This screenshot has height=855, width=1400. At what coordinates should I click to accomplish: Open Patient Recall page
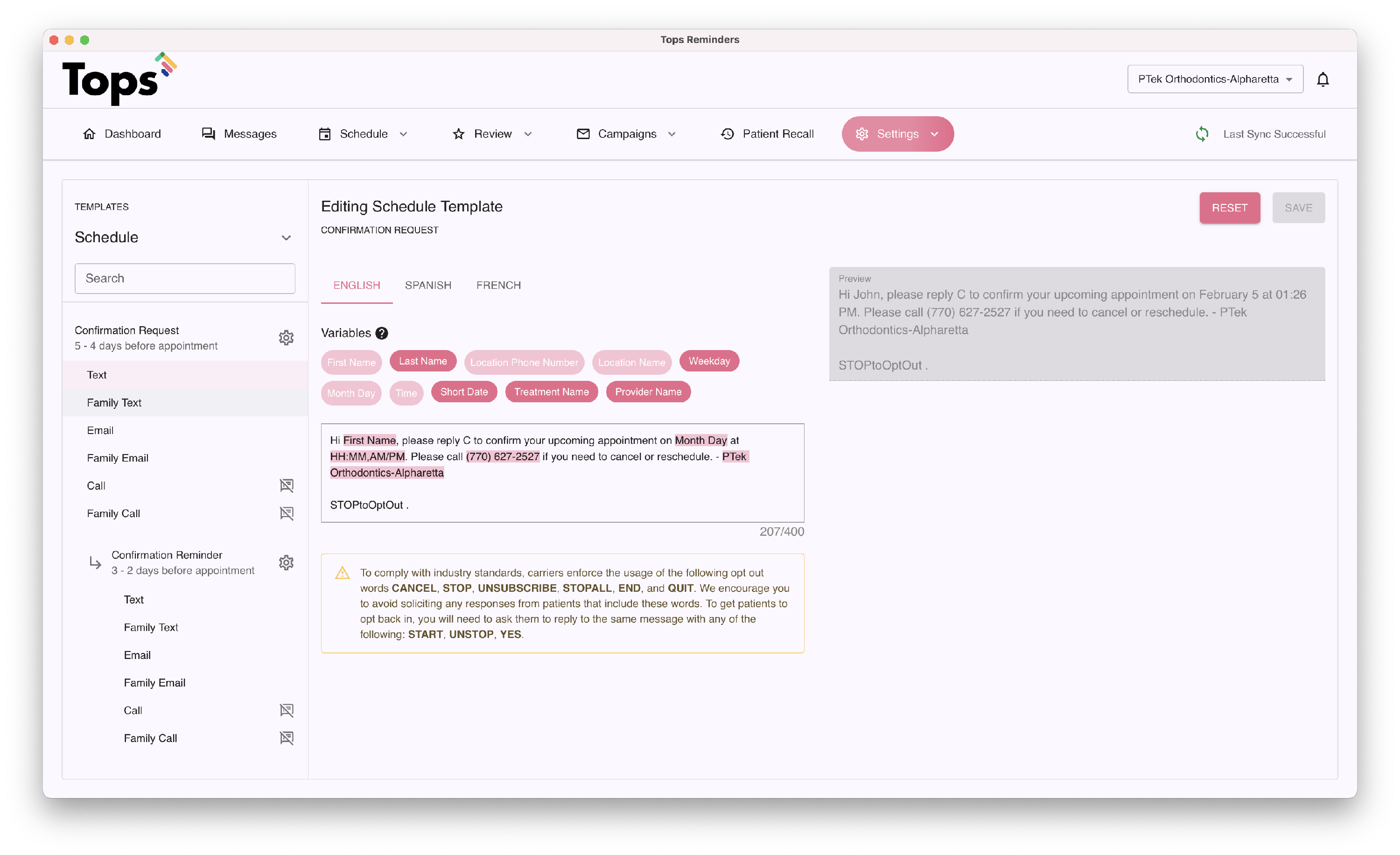coord(767,134)
